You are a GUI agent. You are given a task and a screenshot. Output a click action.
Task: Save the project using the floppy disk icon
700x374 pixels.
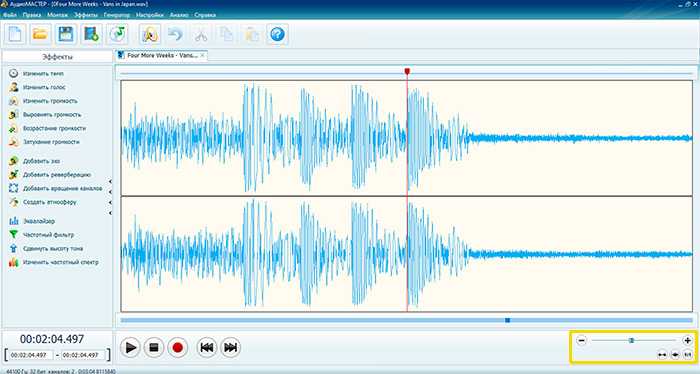pos(66,34)
